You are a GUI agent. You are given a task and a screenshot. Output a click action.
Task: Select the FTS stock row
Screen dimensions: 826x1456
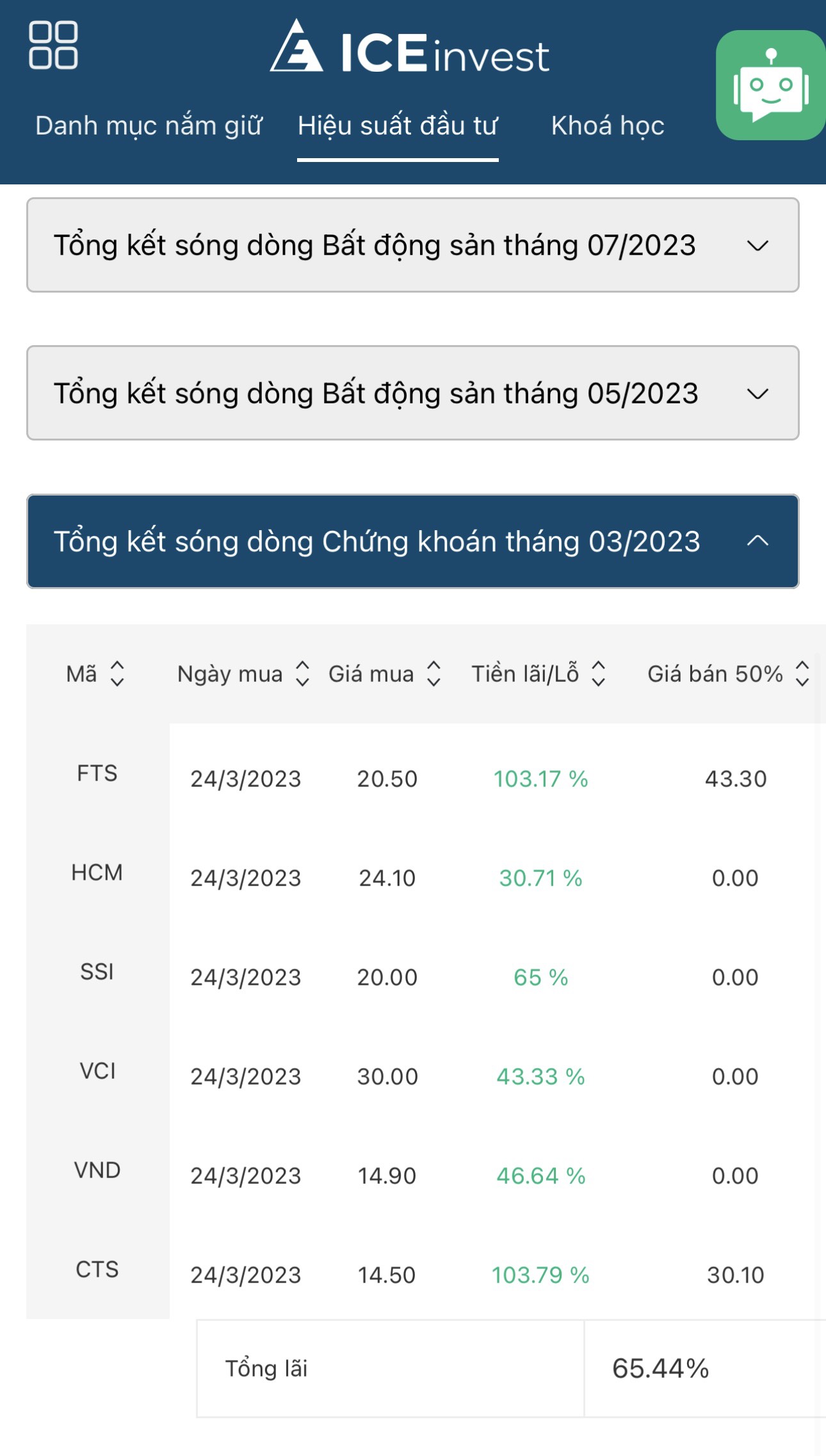pyautogui.click(x=97, y=773)
